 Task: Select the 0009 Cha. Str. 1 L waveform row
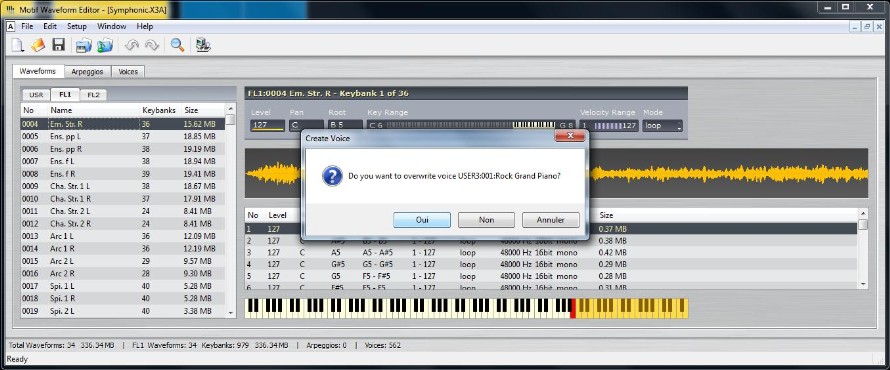pyautogui.click(x=123, y=186)
